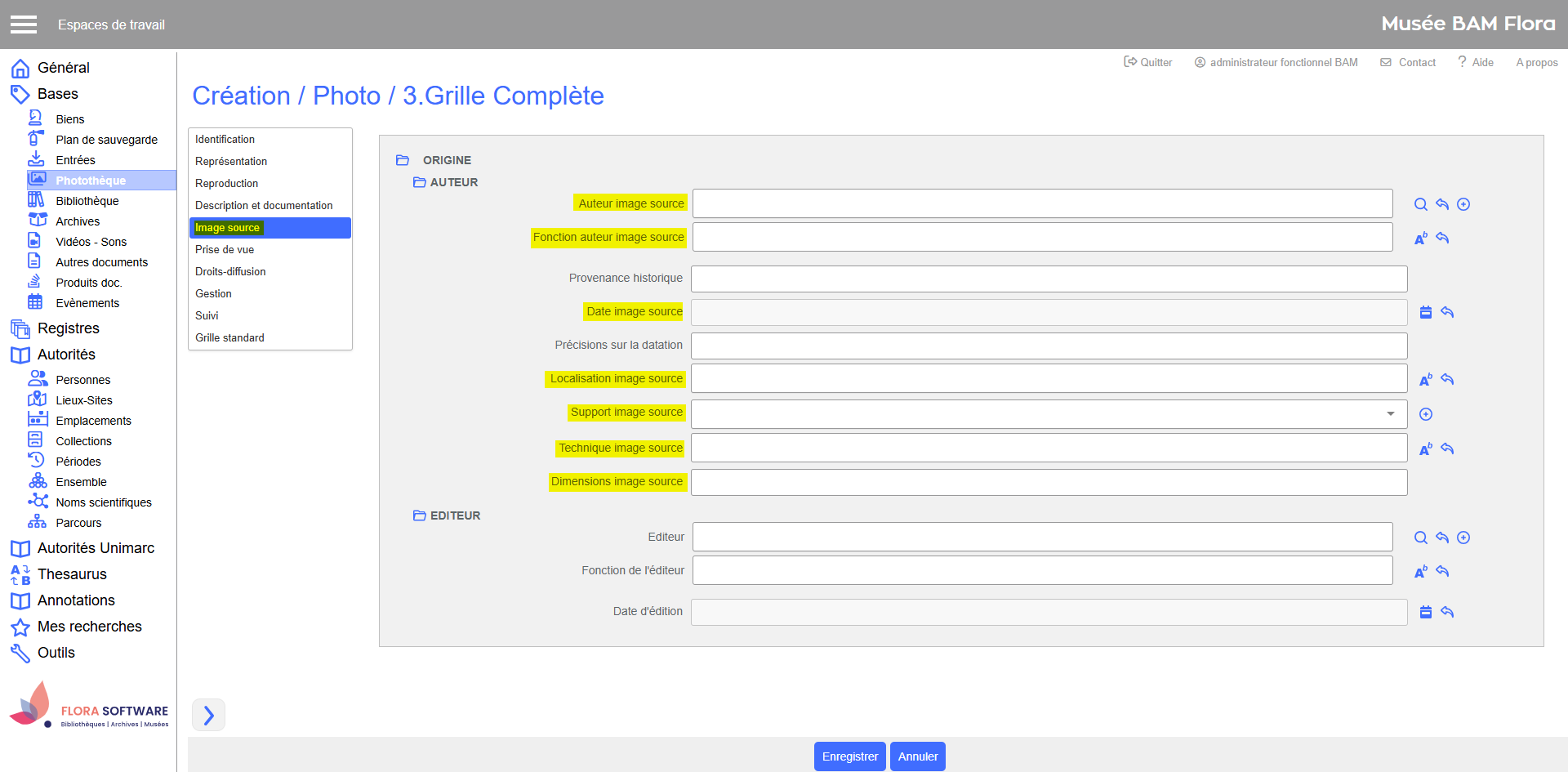The image size is (1568, 772).
Task: Collapse the EDITEUR folder section
Action: [420, 515]
